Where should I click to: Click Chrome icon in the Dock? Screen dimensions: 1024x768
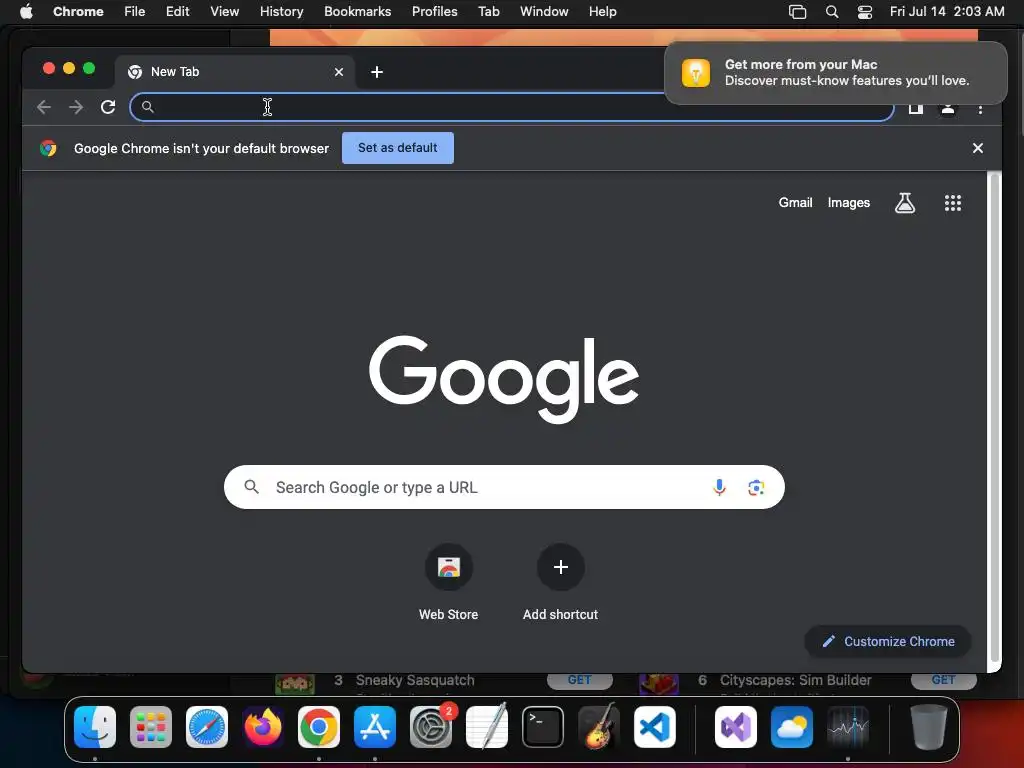pyautogui.click(x=319, y=727)
